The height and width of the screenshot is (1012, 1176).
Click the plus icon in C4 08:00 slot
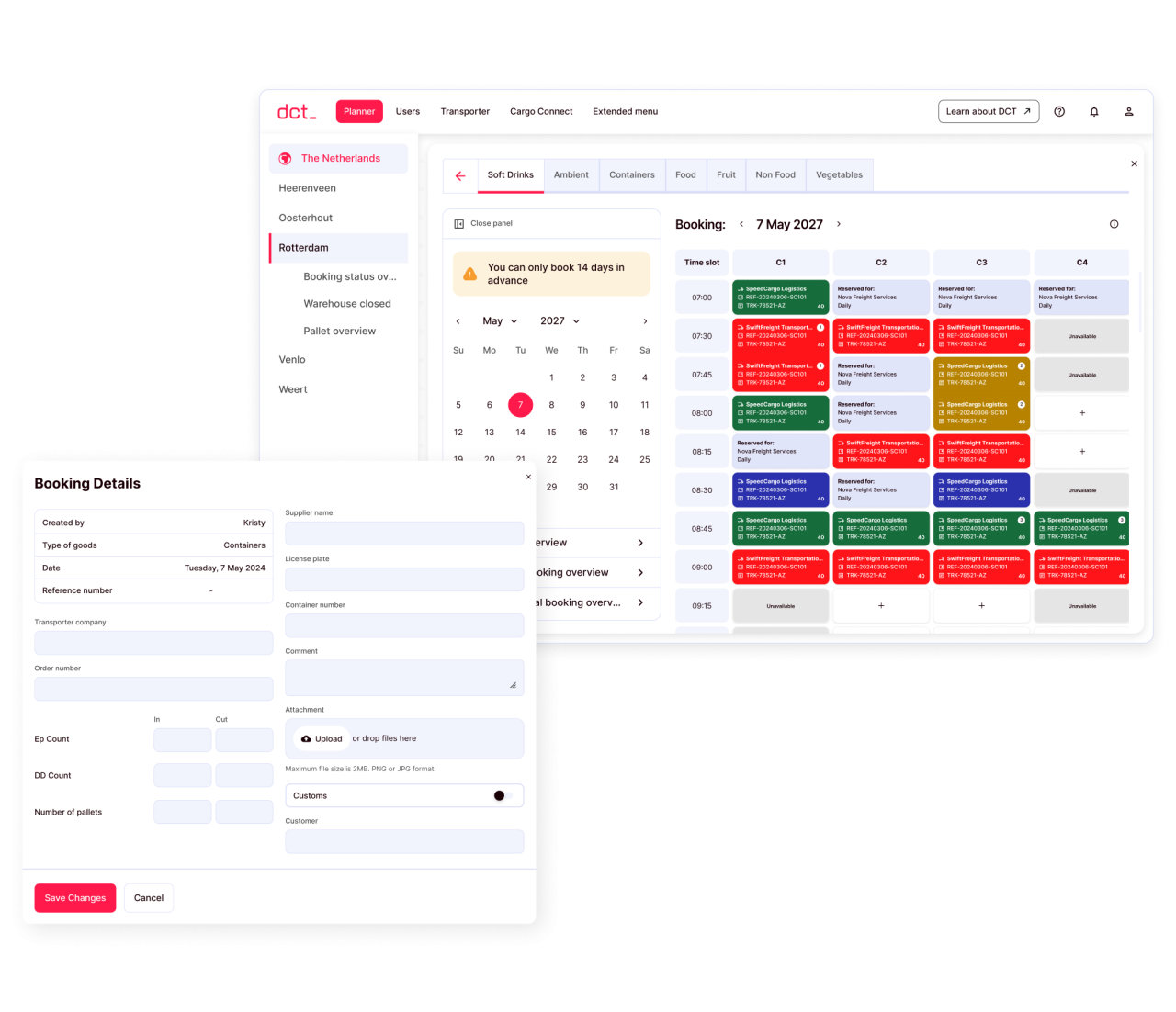(1081, 413)
